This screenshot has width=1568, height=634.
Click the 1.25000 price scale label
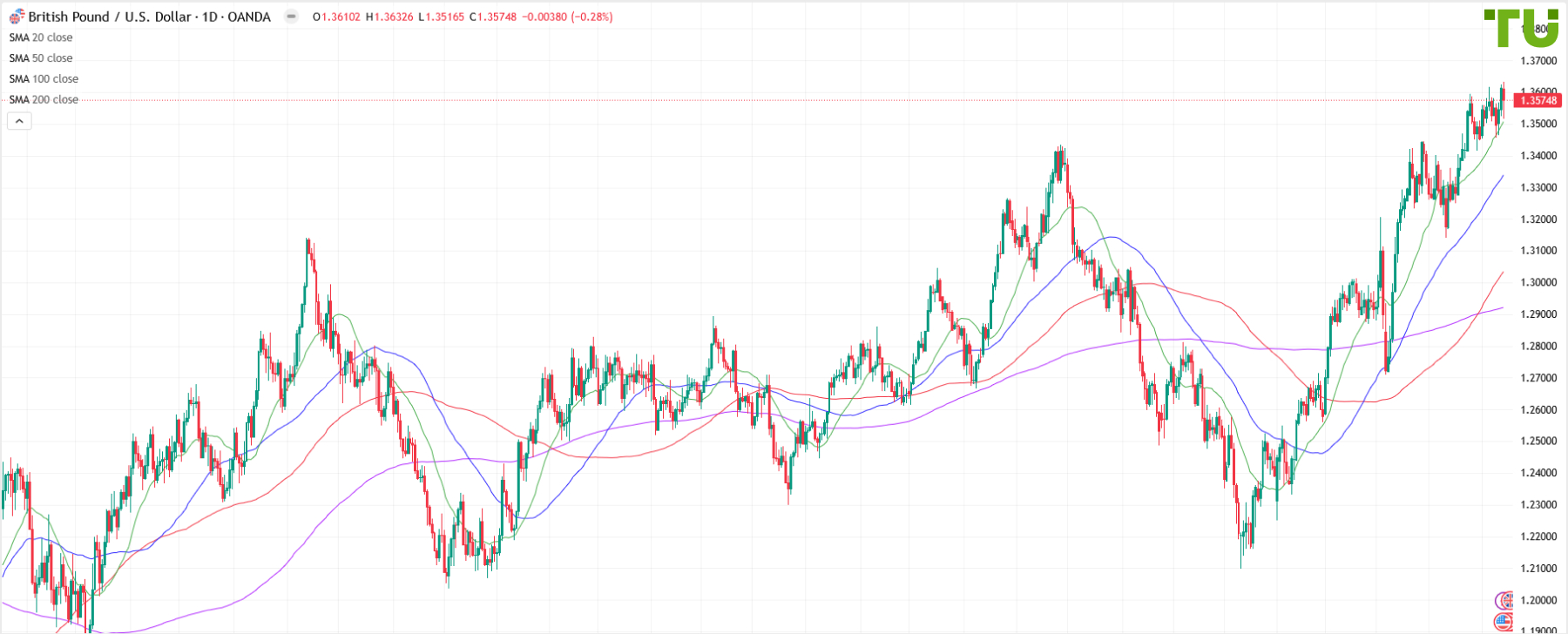[1538, 442]
